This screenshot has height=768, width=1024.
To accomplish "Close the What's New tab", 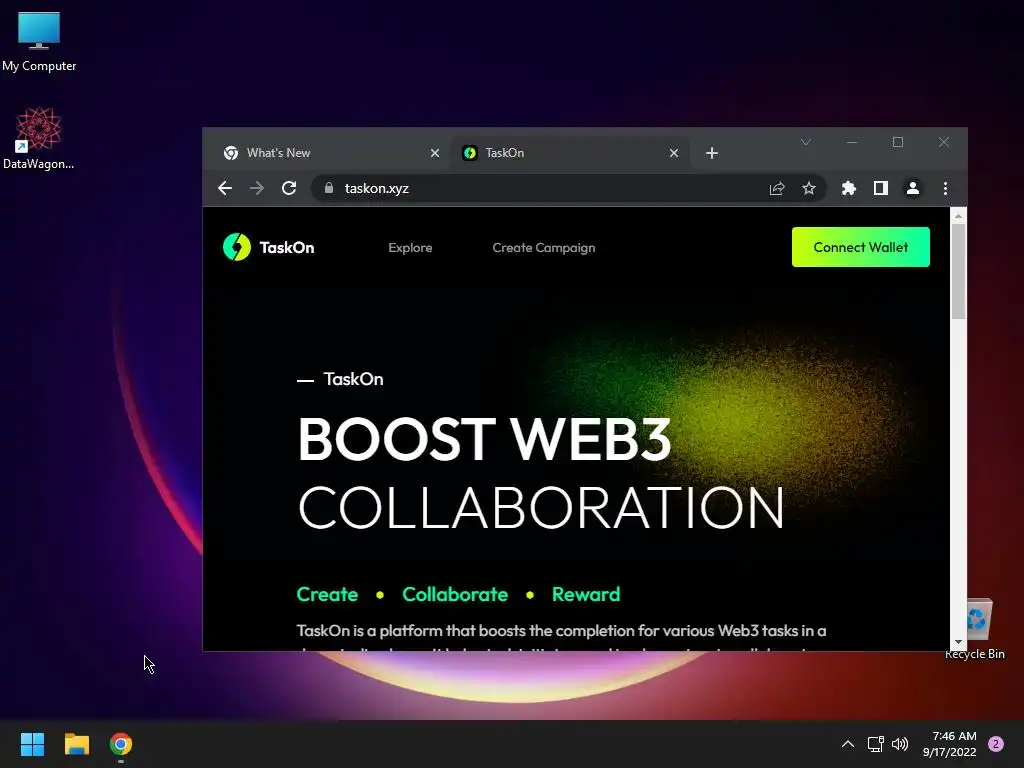I will pos(435,153).
